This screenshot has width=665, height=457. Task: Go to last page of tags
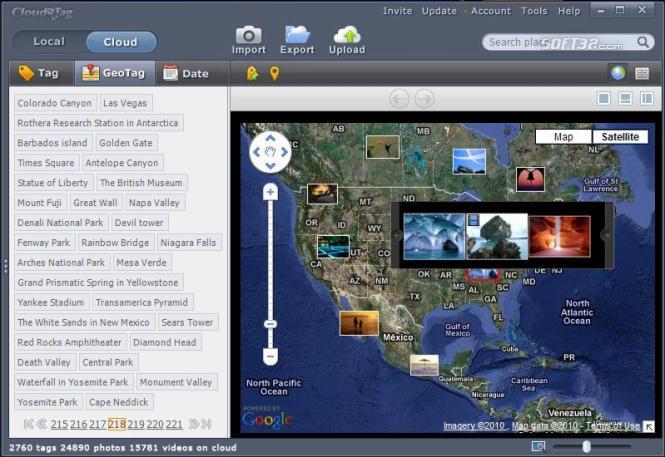(x=206, y=424)
